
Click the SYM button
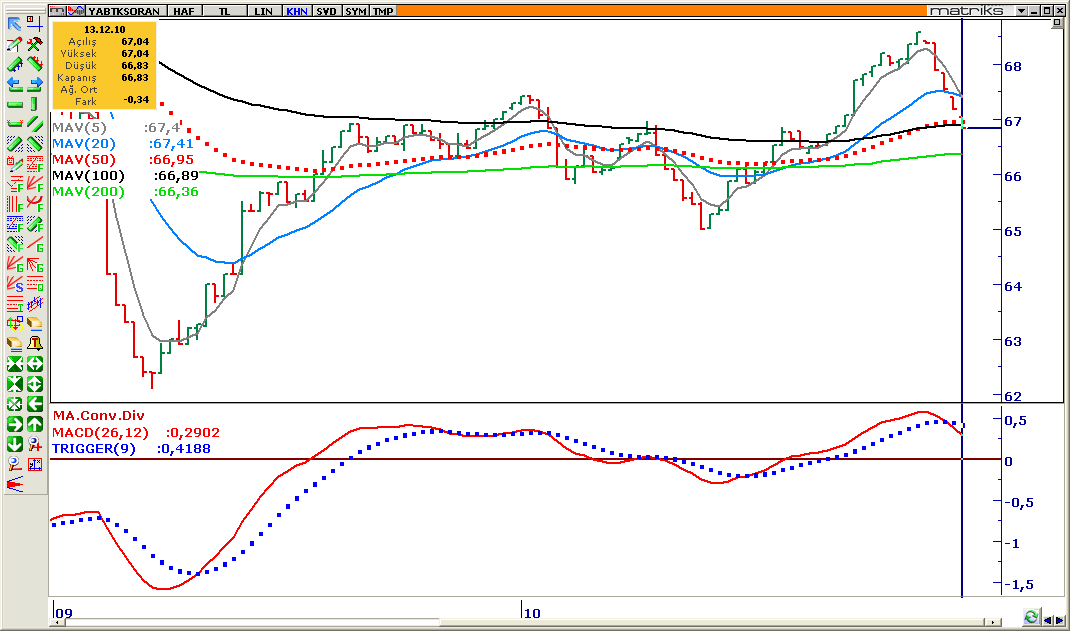355,11
